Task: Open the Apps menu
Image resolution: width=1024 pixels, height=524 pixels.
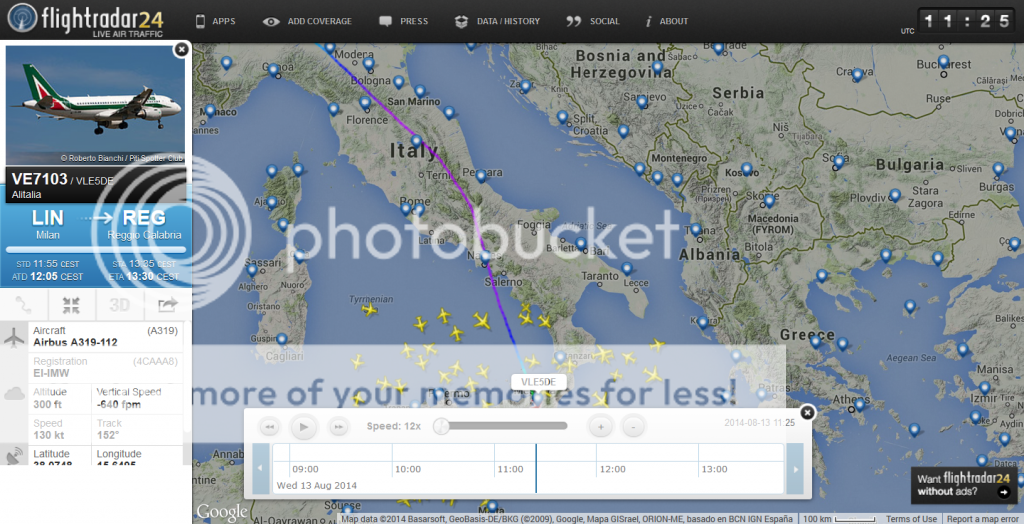Action: tap(214, 21)
